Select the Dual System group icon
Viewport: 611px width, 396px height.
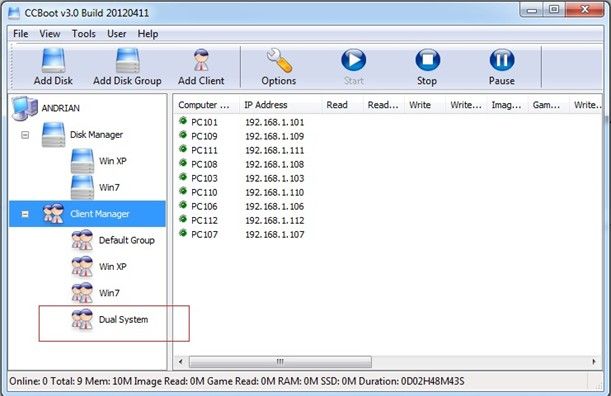coord(82,319)
